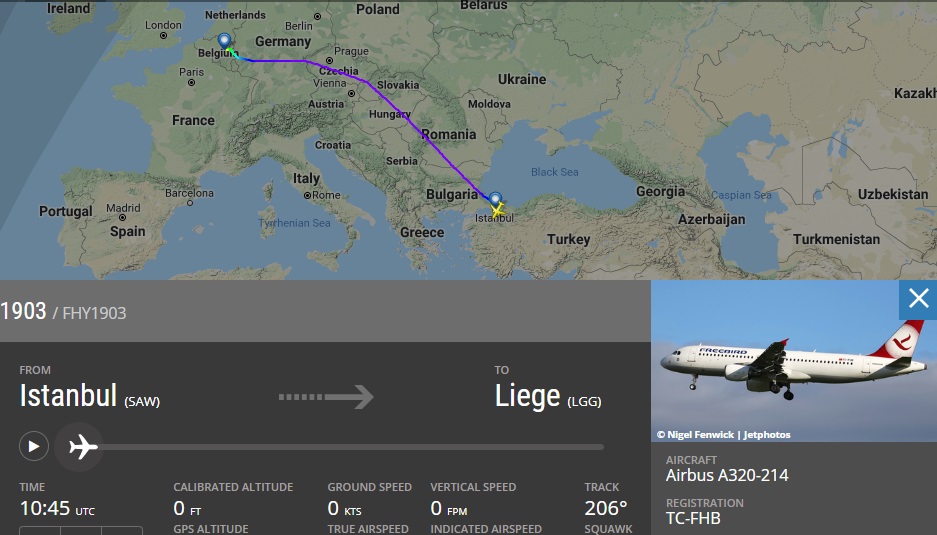
Task: Click the Liege (LGG) destination airport
Action: (x=548, y=397)
